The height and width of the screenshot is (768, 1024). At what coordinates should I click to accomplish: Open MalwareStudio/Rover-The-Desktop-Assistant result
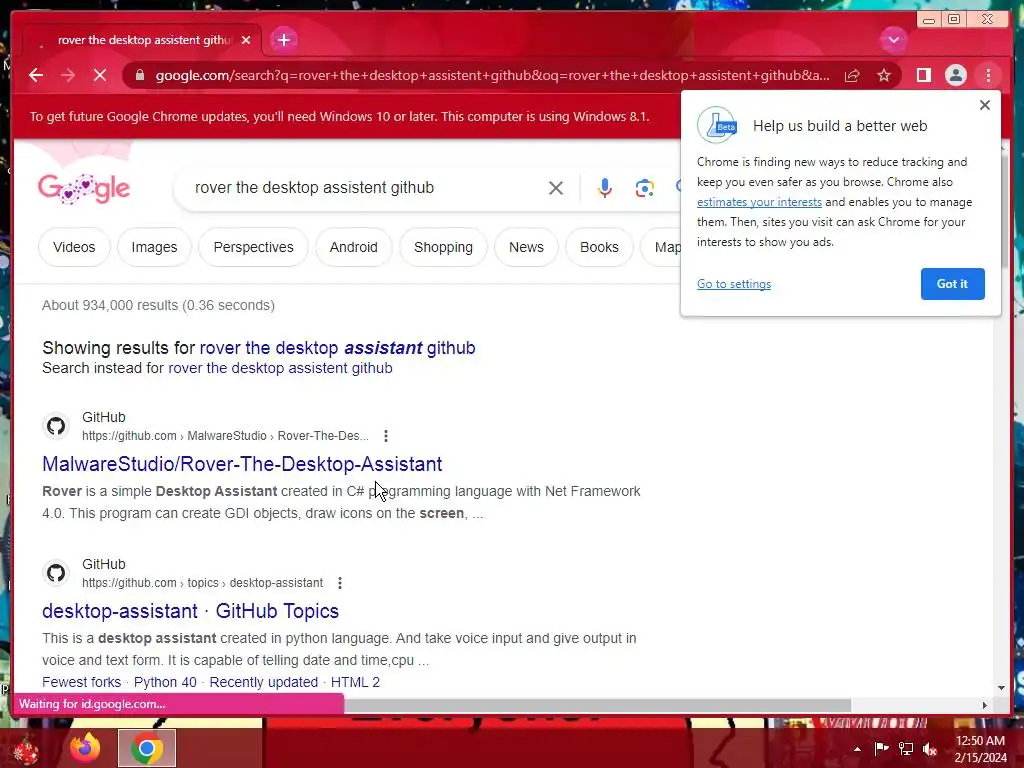click(242, 464)
